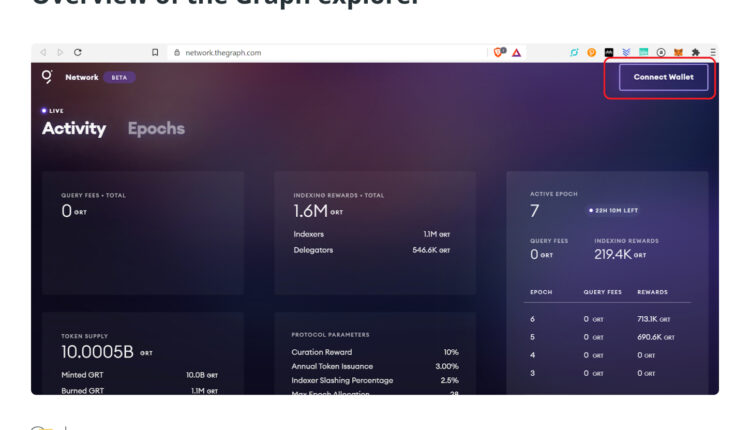Click the address bar showing network.thegraph.com
750x430 pixels.
pyautogui.click(x=223, y=52)
